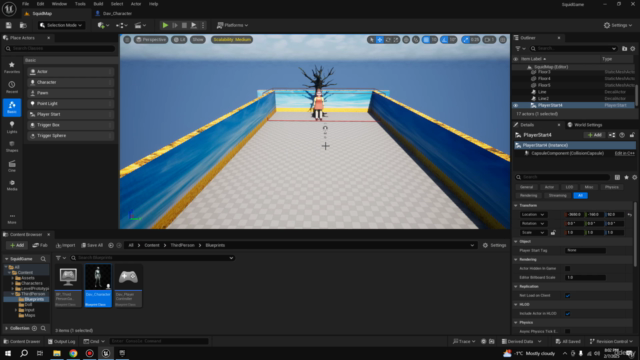Toggle Async Physics Tick Enabled checkbox
The width and height of the screenshot is (640, 360).
pyautogui.click(x=567, y=331)
